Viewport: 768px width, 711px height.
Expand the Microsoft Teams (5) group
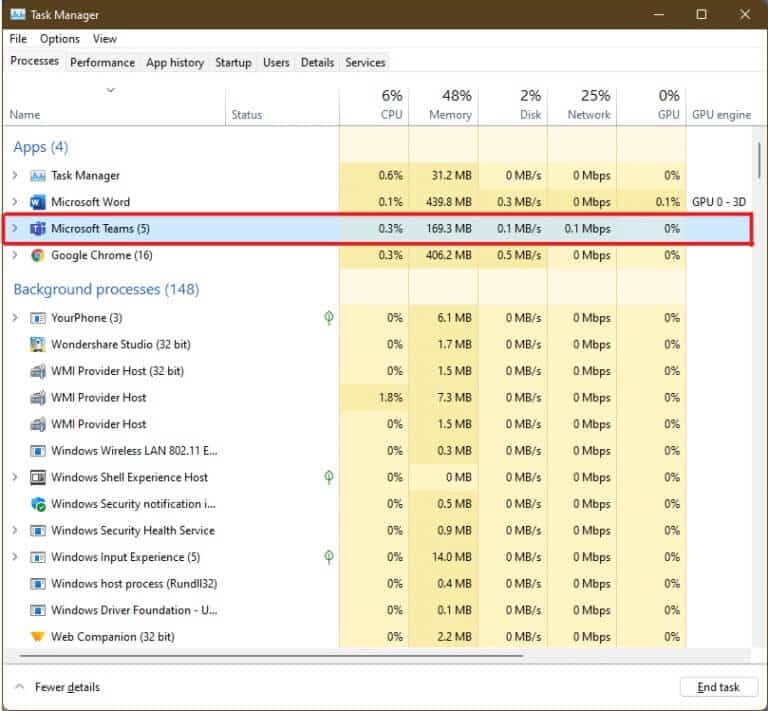tap(15, 228)
